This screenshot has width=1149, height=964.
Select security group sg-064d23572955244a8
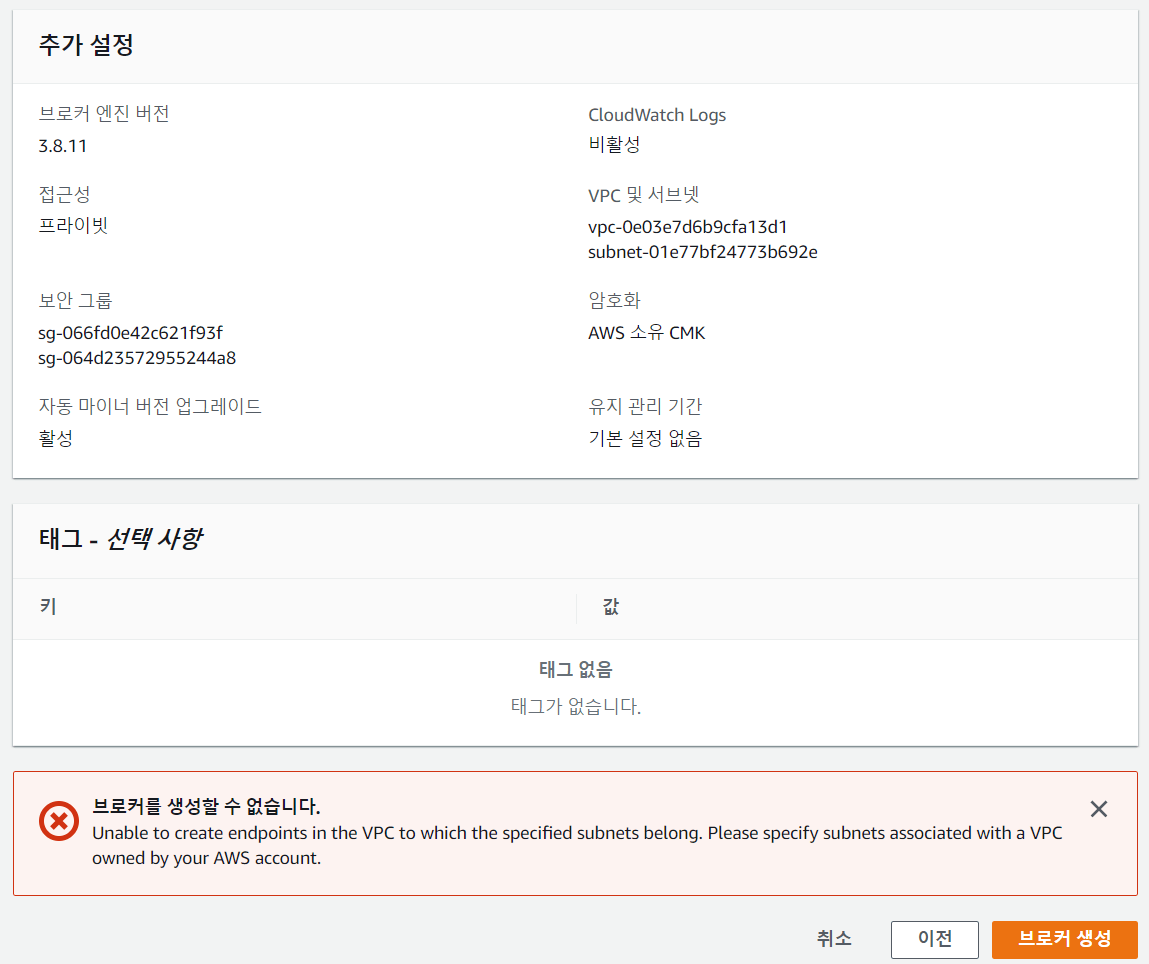[137, 358]
